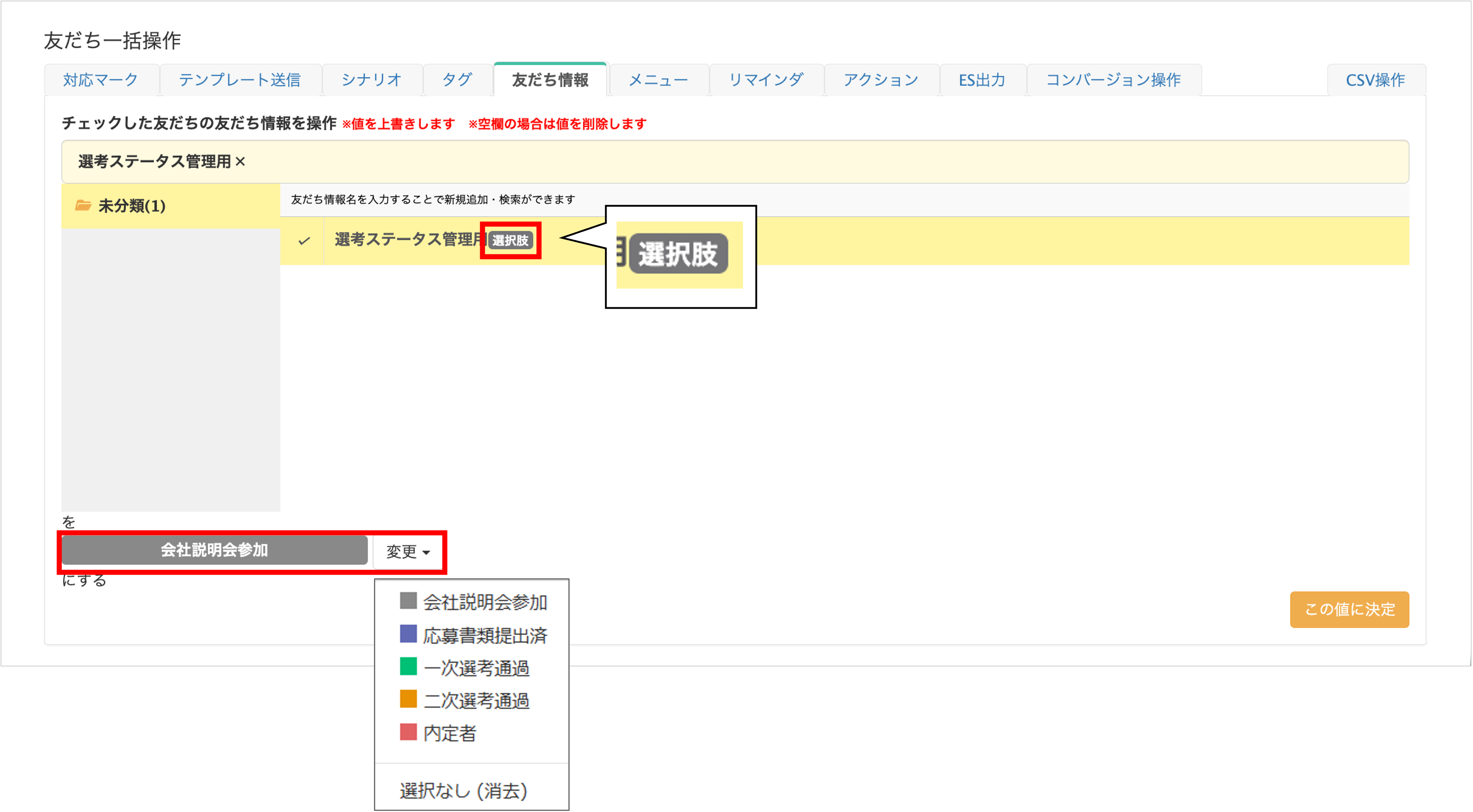Select the 未分類(1) folder in sidebar
This screenshot has height=812, width=1473.
132,206
